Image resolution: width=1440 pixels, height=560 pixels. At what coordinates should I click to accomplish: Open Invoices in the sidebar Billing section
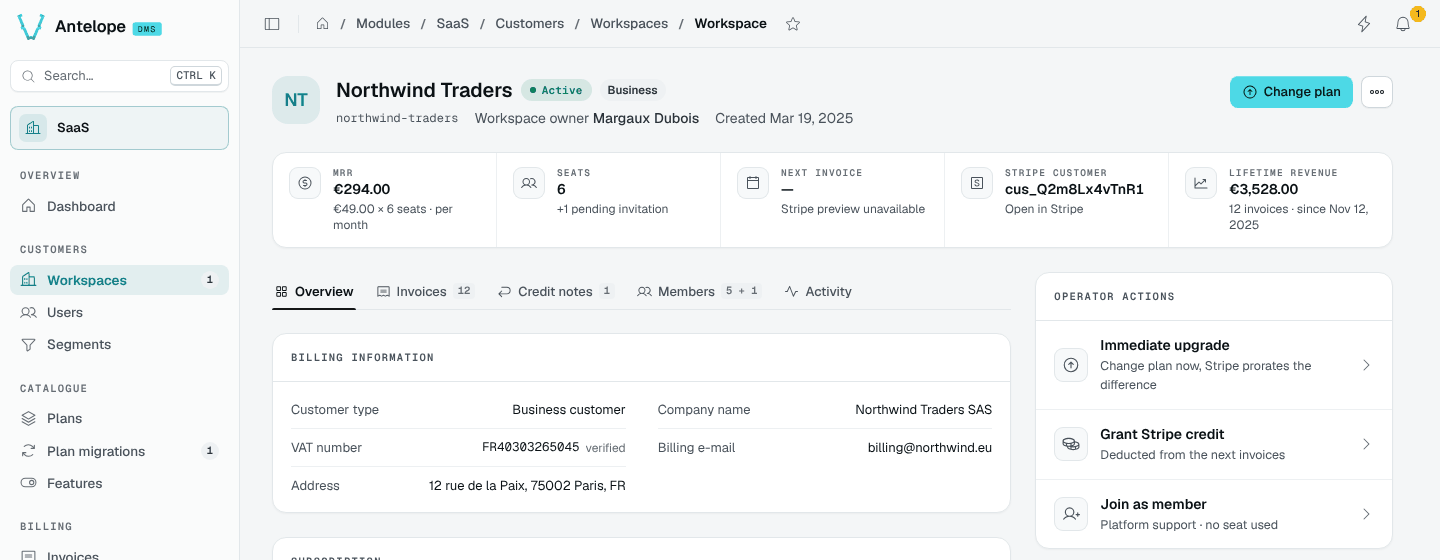(x=119, y=555)
